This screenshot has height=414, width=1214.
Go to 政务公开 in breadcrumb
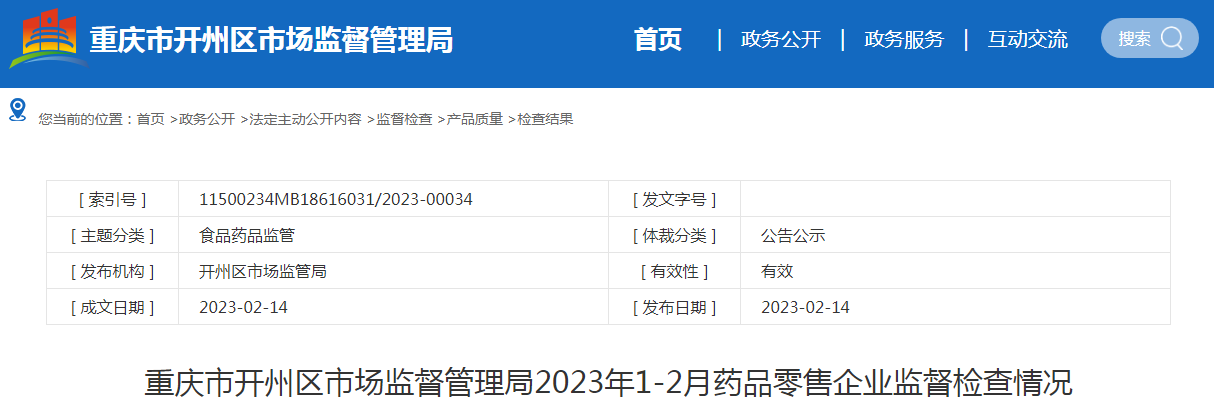[x=207, y=119]
